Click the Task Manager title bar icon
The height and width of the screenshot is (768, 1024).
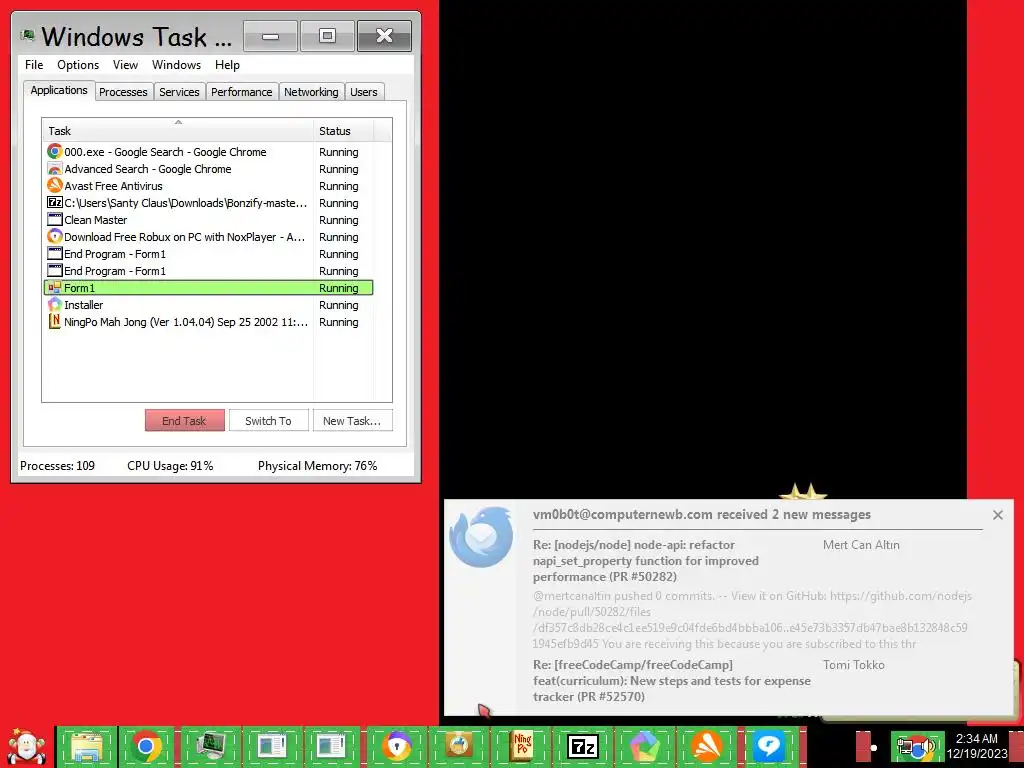pyautogui.click(x=27, y=35)
